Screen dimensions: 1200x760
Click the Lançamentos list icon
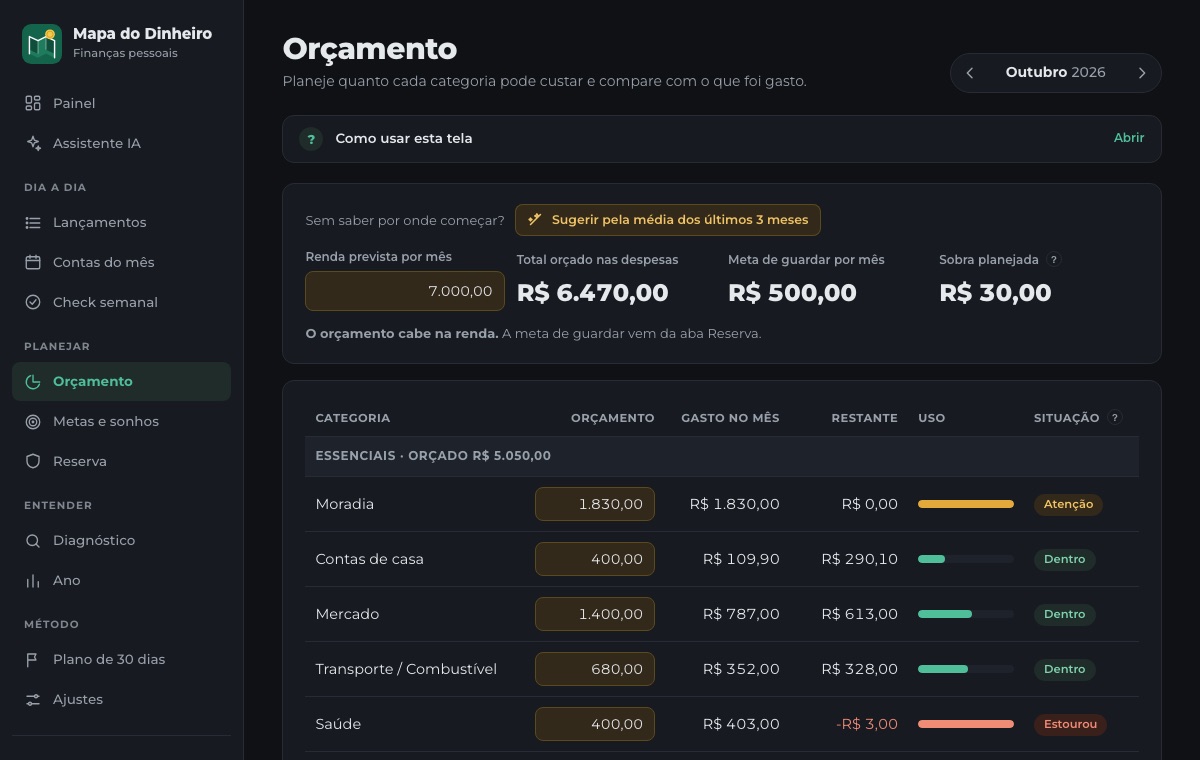pyautogui.click(x=33, y=222)
